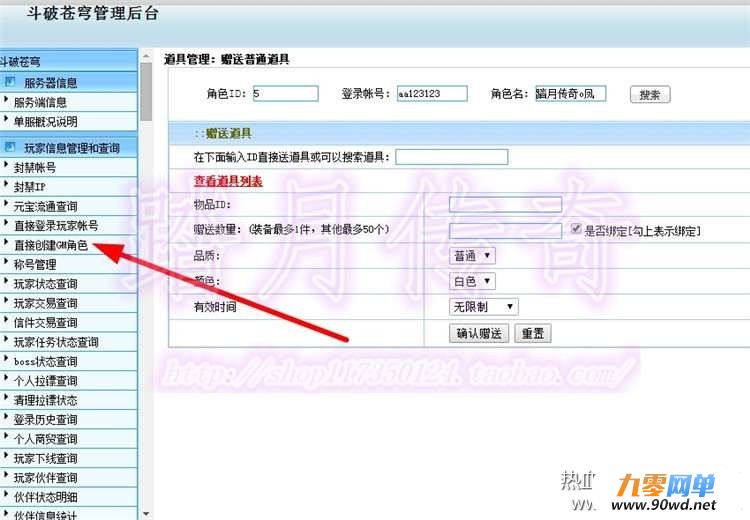Select 个人商贸查询 in sidebar

[45, 439]
